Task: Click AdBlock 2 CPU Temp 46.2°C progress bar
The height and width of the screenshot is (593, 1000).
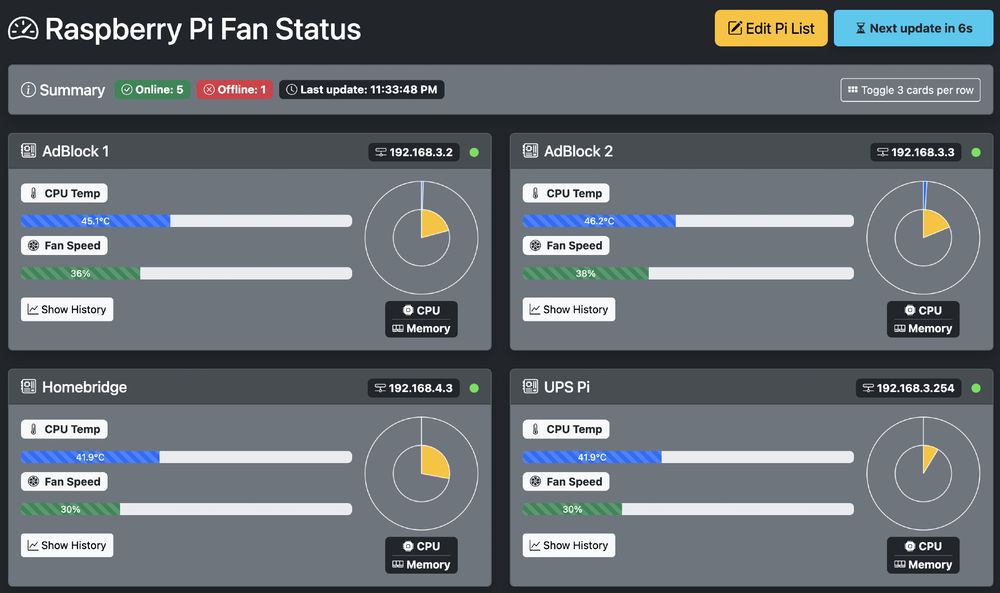Action: [688, 221]
